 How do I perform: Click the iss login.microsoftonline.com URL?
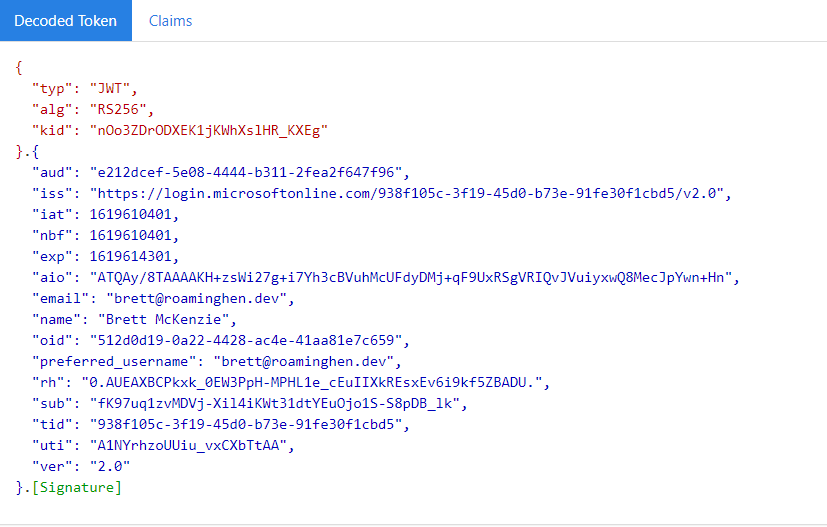coord(407,194)
